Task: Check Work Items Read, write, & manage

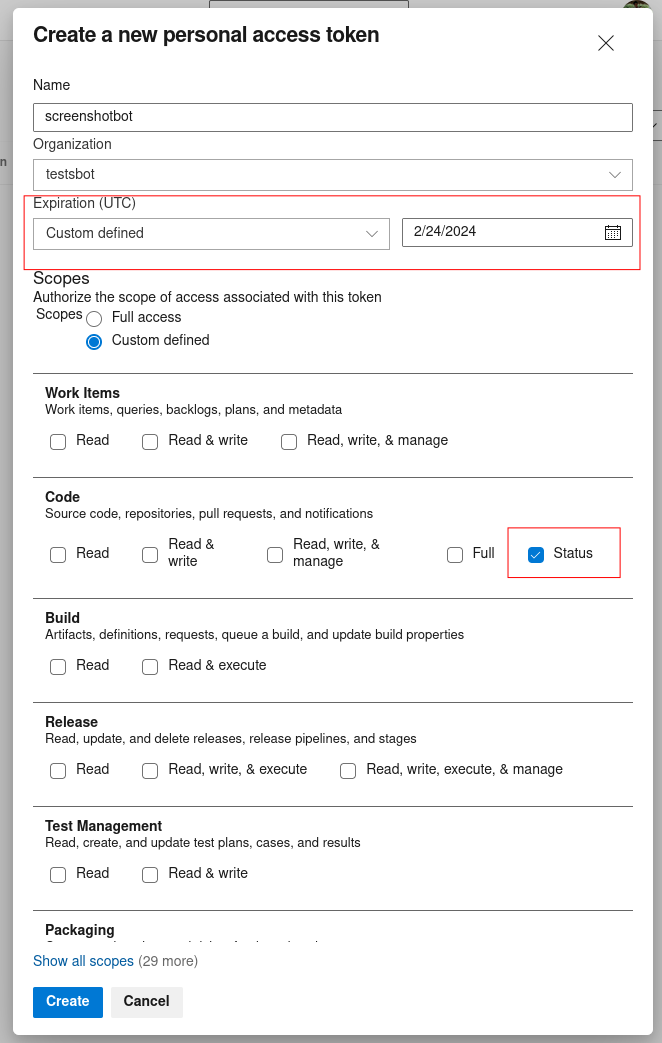Action: [x=289, y=441]
